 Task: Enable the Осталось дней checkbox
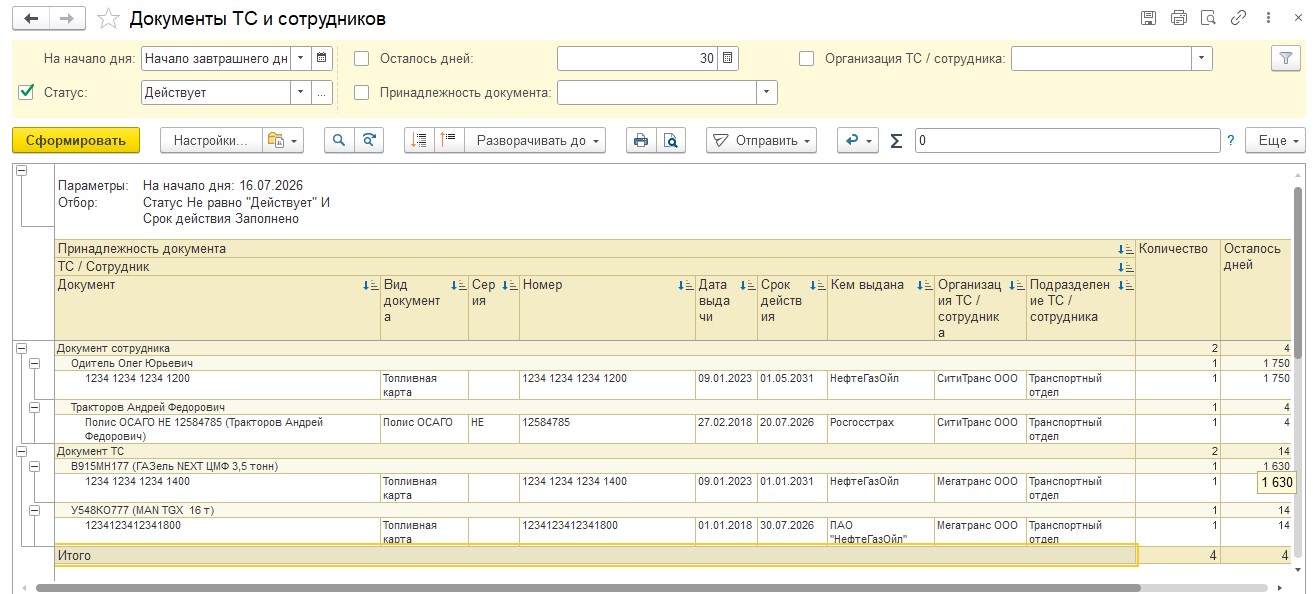(x=362, y=58)
